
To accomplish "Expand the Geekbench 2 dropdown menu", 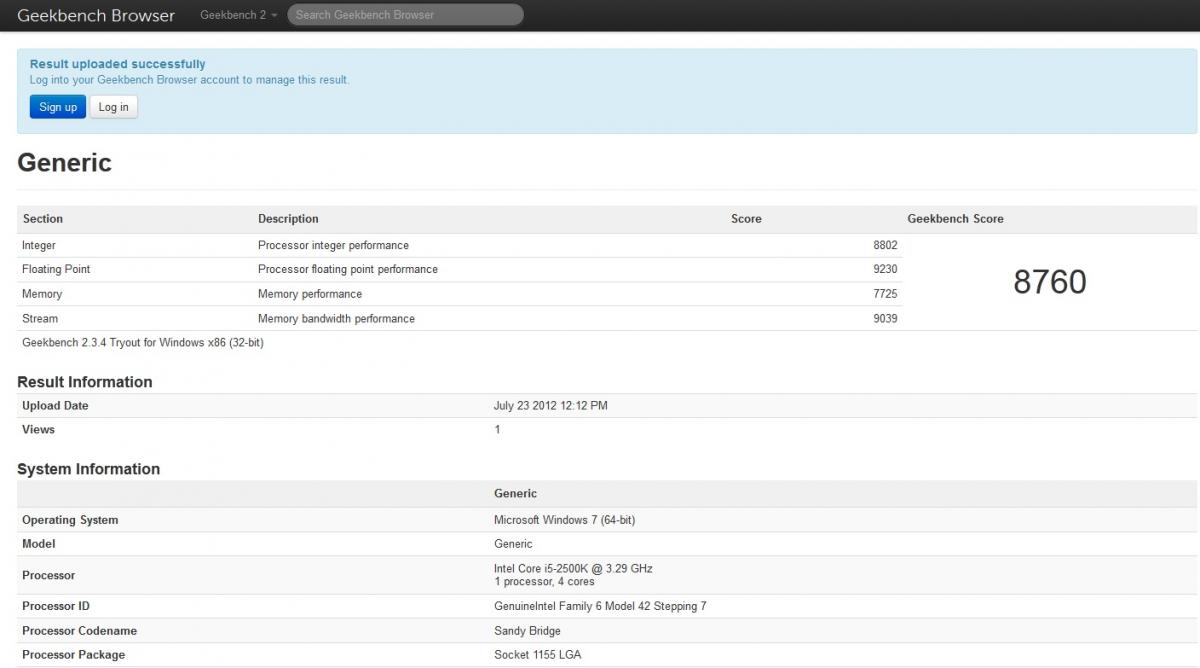I will (x=238, y=15).
